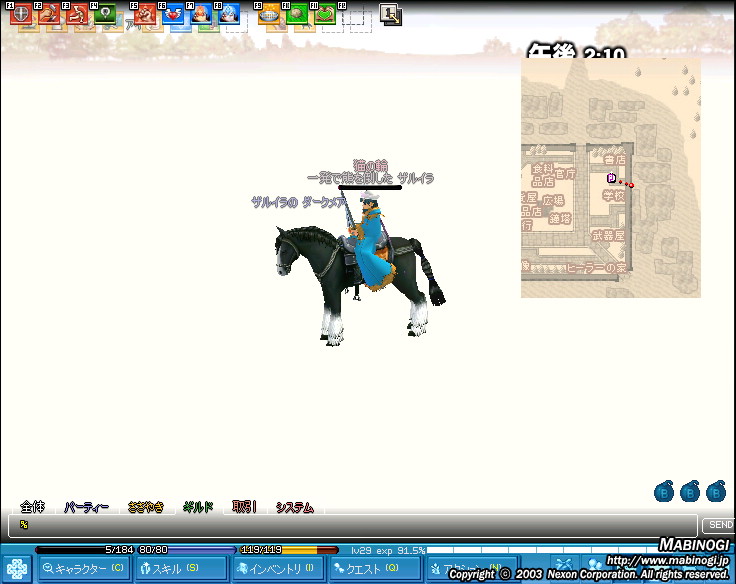The image size is (736, 584).
Task: Open the インベントリ (I) window
Action: point(278,569)
